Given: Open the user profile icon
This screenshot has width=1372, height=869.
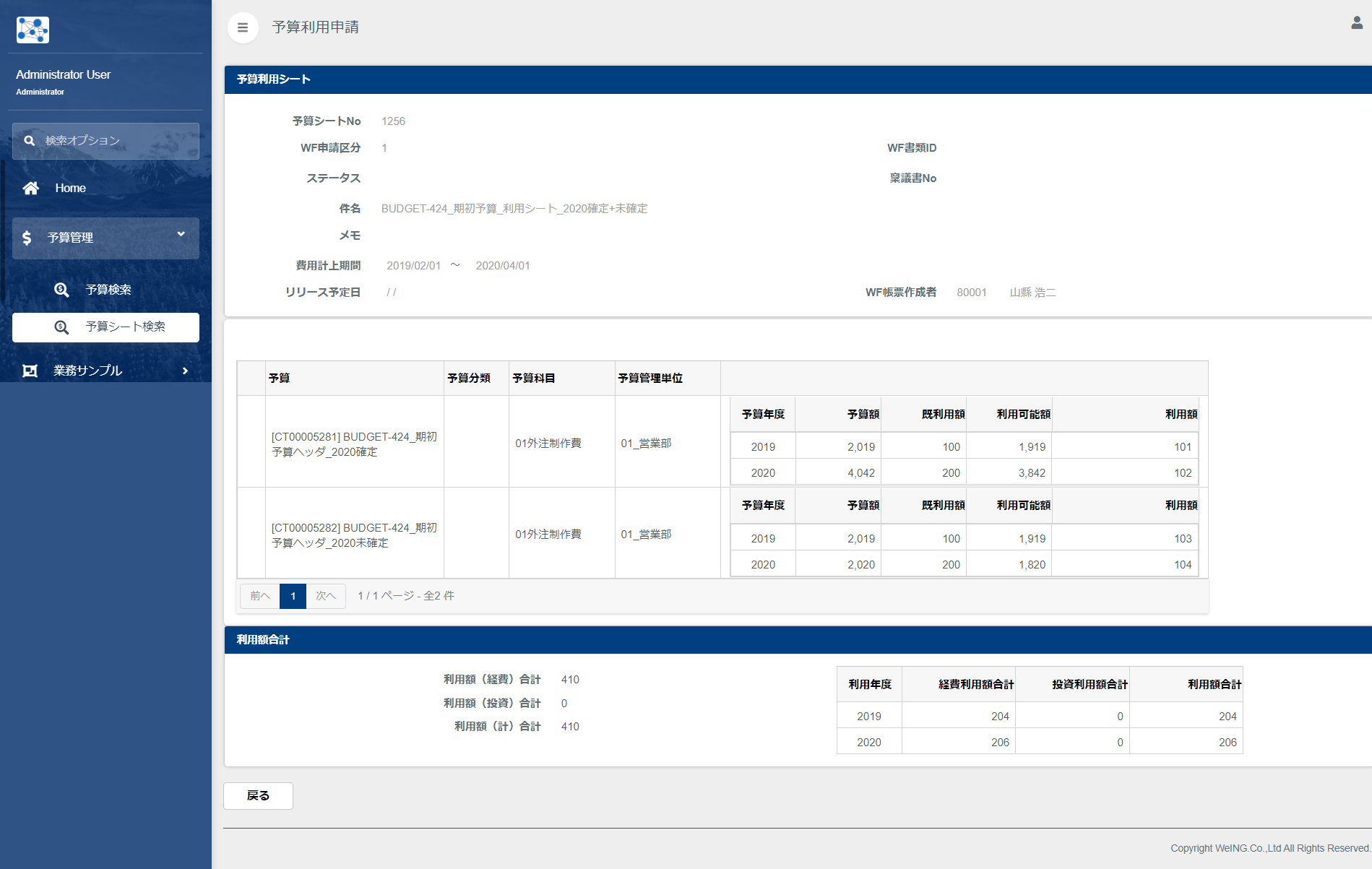Looking at the screenshot, I should tap(1356, 23).
